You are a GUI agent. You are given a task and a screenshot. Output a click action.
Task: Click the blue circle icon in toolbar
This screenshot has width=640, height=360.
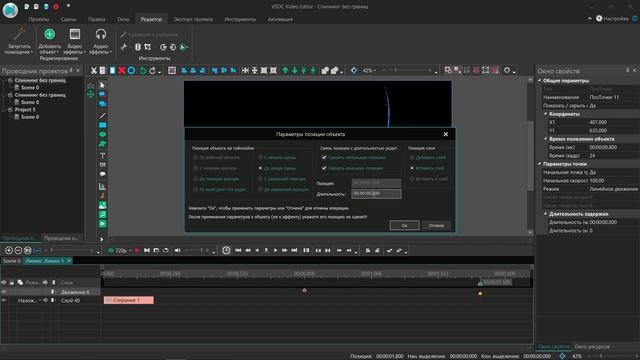click(x=131, y=71)
